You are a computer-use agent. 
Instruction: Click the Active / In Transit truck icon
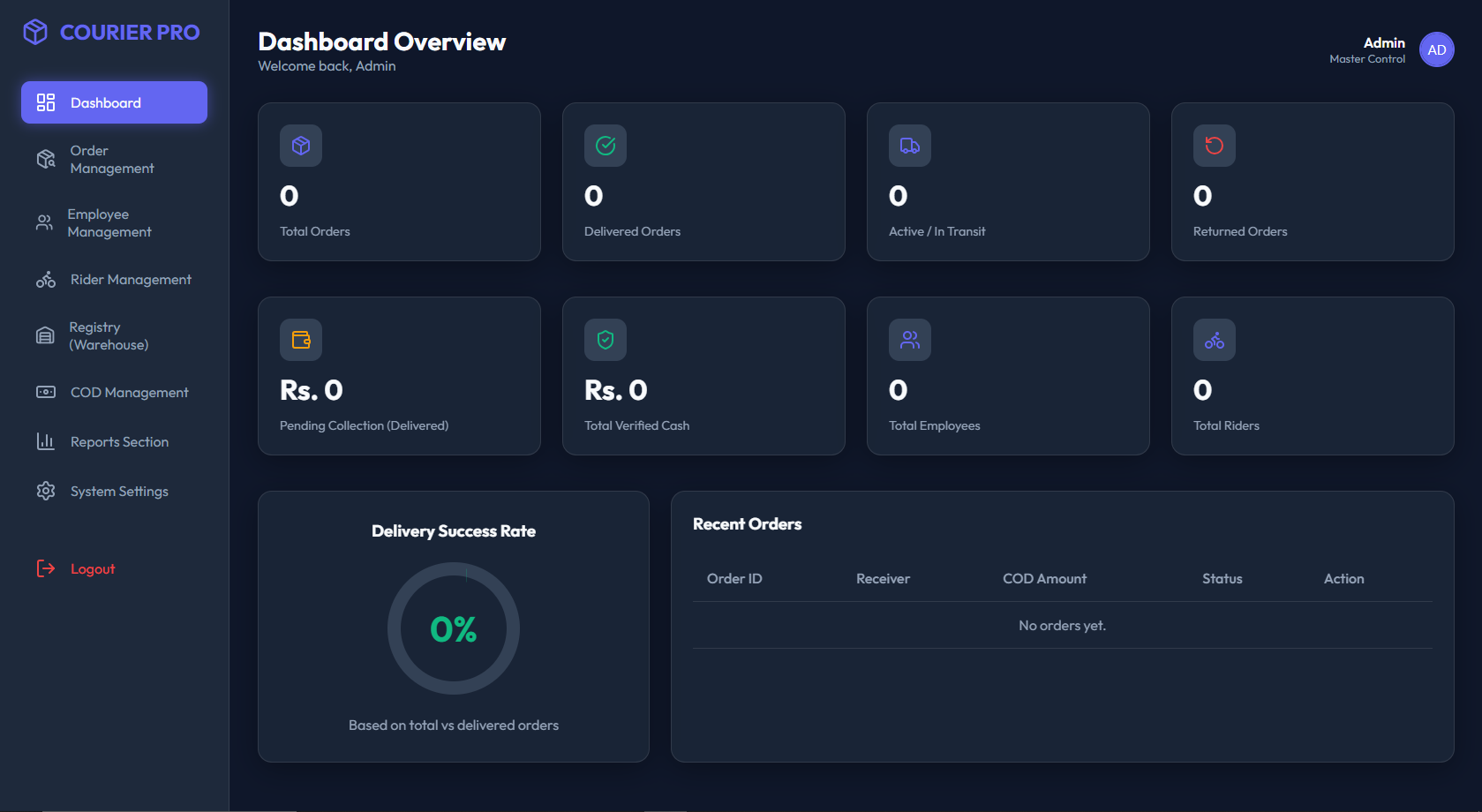pos(910,146)
